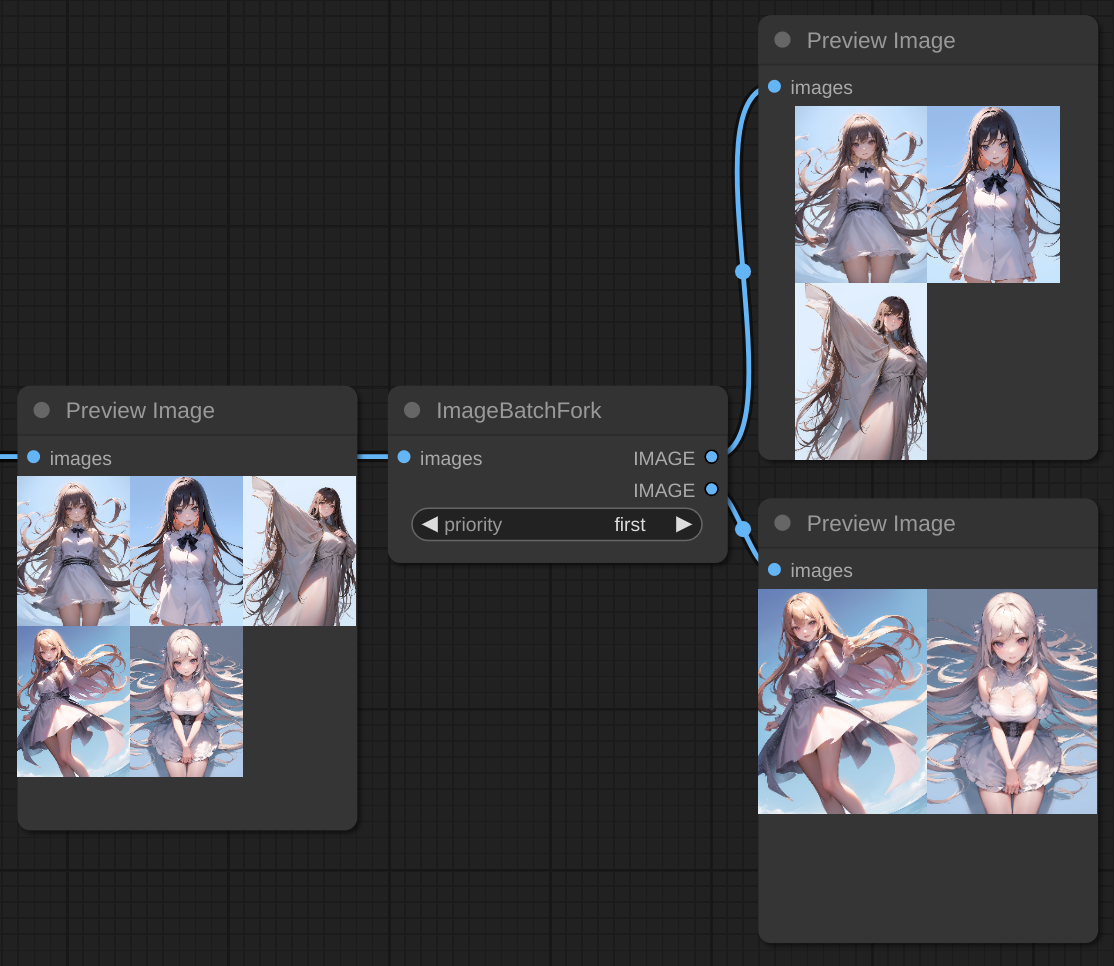
Task: Open the priority value list showing "first"
Action: (629, 524)
